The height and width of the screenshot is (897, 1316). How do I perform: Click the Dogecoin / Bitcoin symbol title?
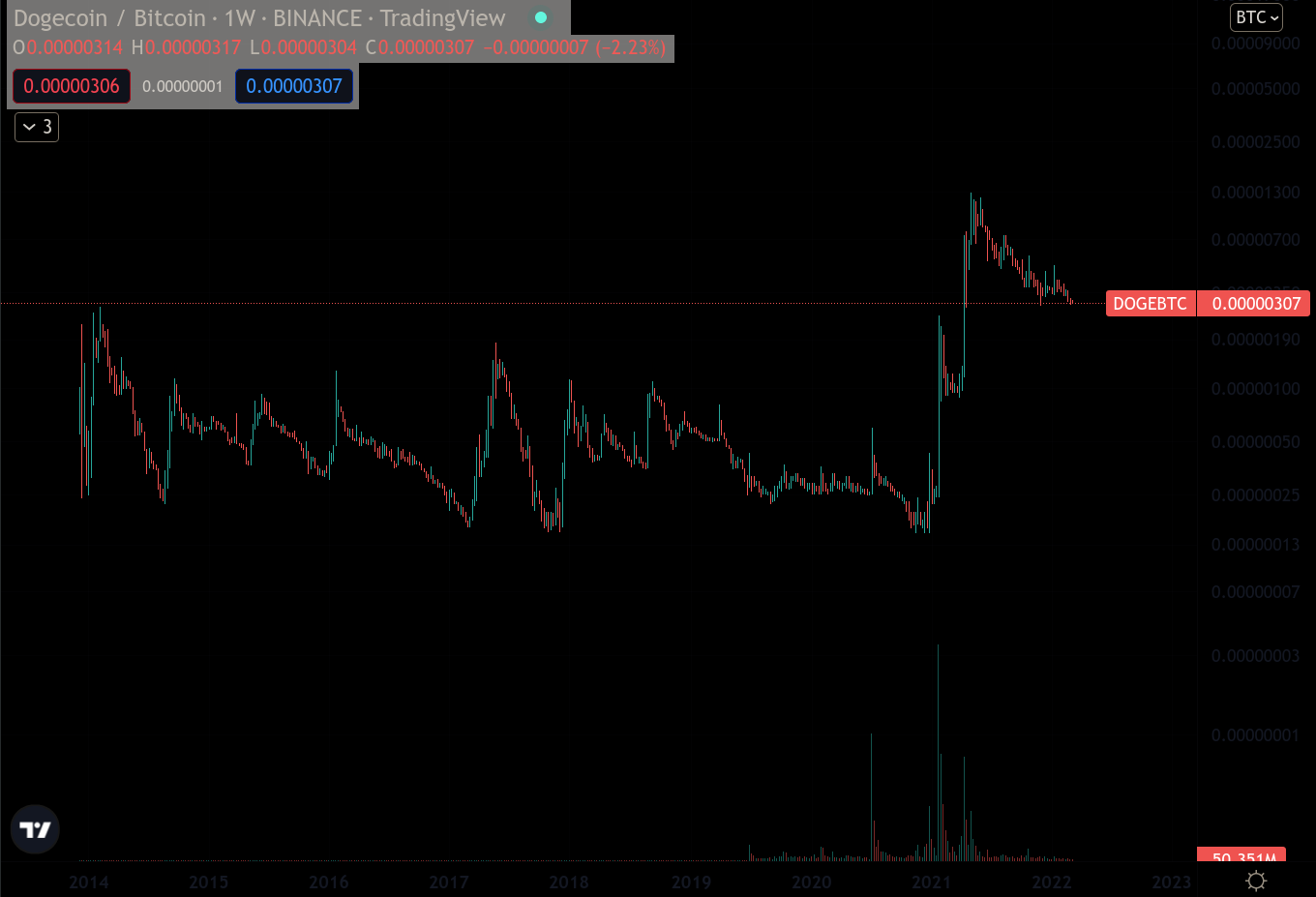259,18
